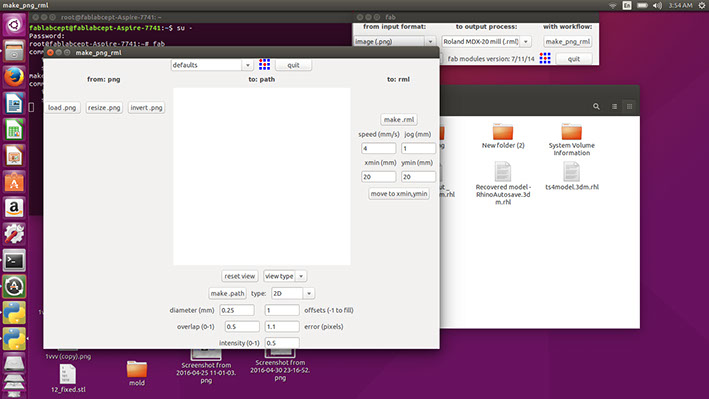Click load .png button

pyautogui.click(x=62, y=108)
